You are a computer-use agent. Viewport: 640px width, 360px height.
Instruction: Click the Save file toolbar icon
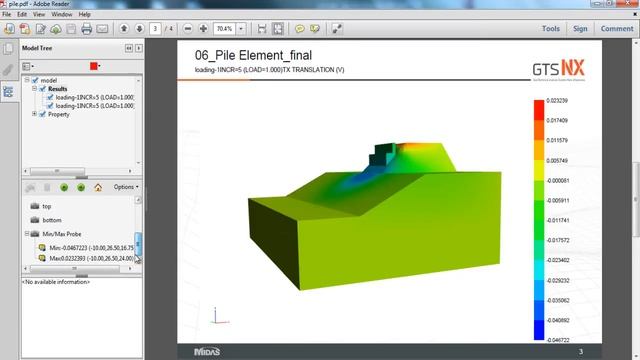tap(71, 29)
